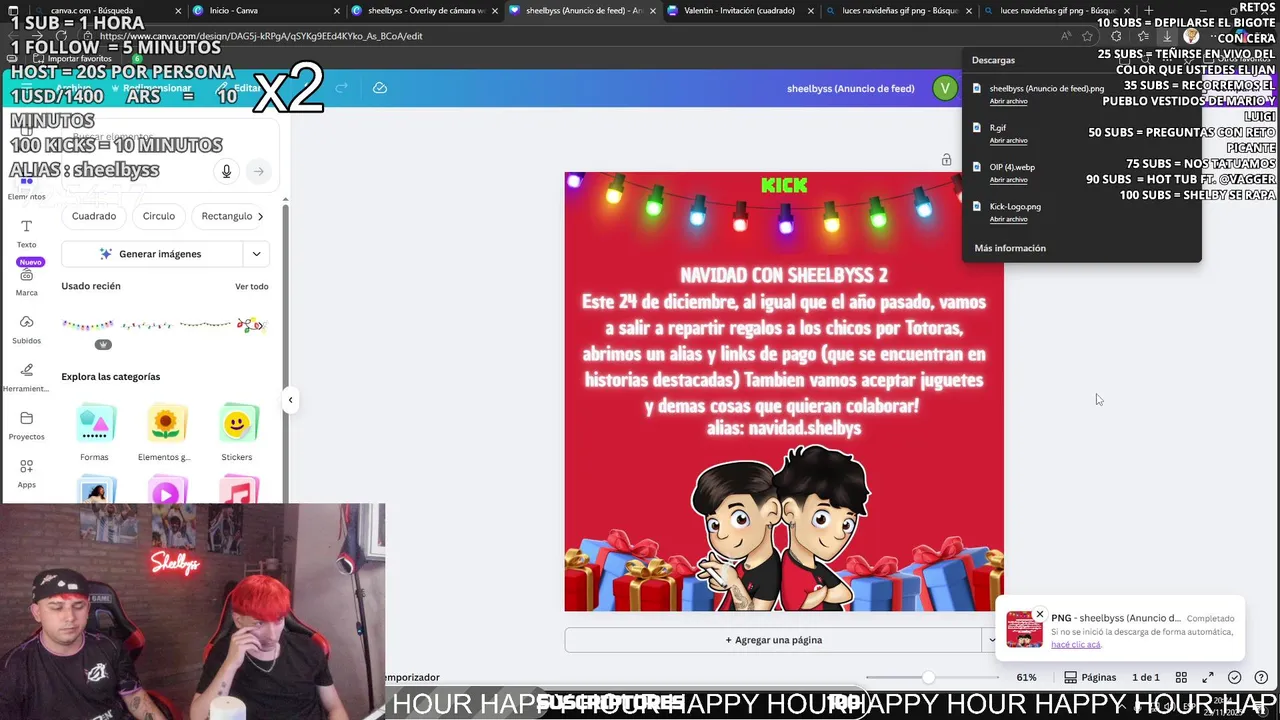Click the 61% zoom value
The width and height of the screenshot is (1280, 720).
[1026, 677]
